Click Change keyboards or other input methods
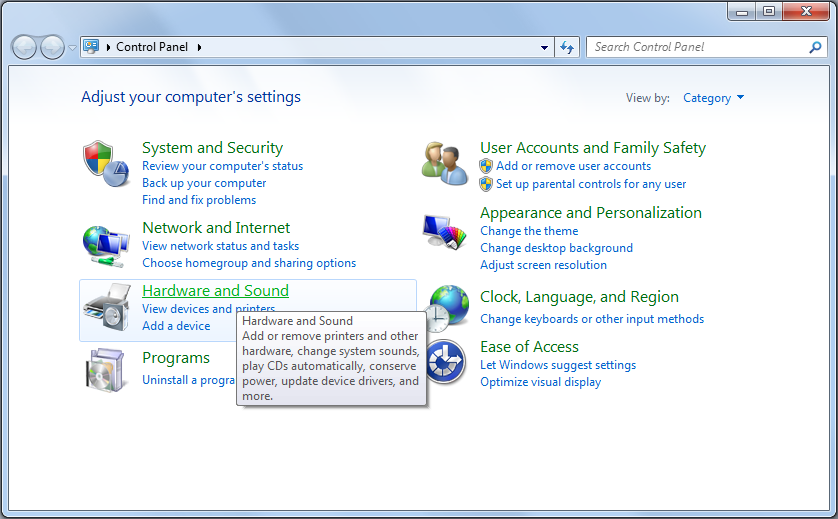 click(x=592, y=319)
